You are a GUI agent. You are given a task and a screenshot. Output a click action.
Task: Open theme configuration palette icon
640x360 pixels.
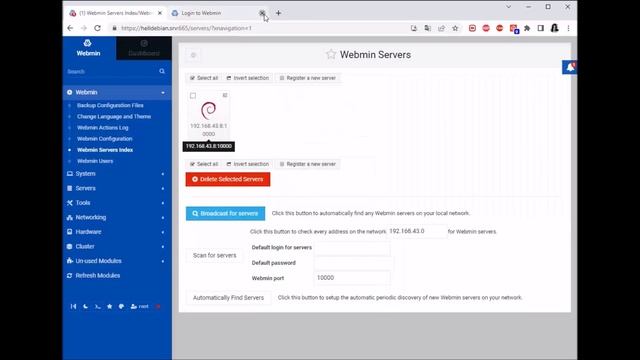121,306
